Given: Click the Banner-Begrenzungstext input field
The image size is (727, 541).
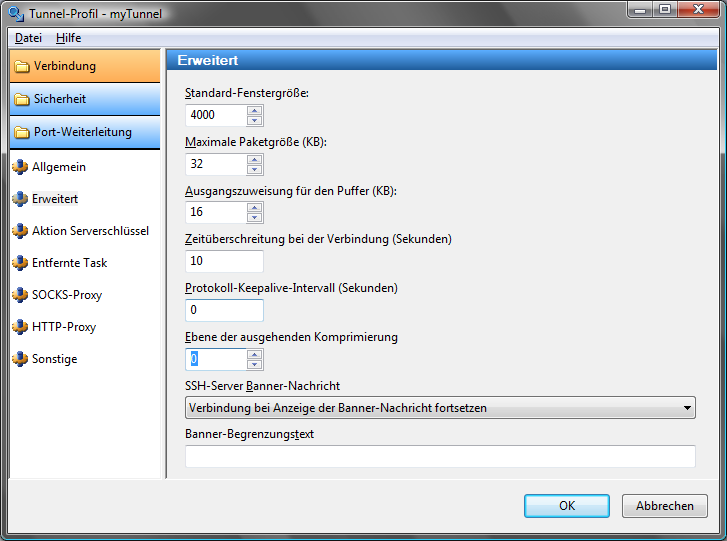Looking at the screenshot, I should pos(440,456).
